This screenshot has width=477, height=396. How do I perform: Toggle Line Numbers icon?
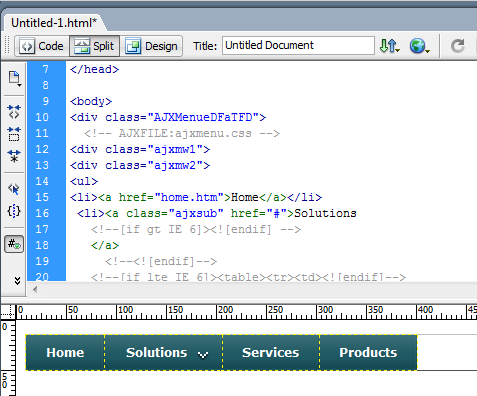[14, 244]
